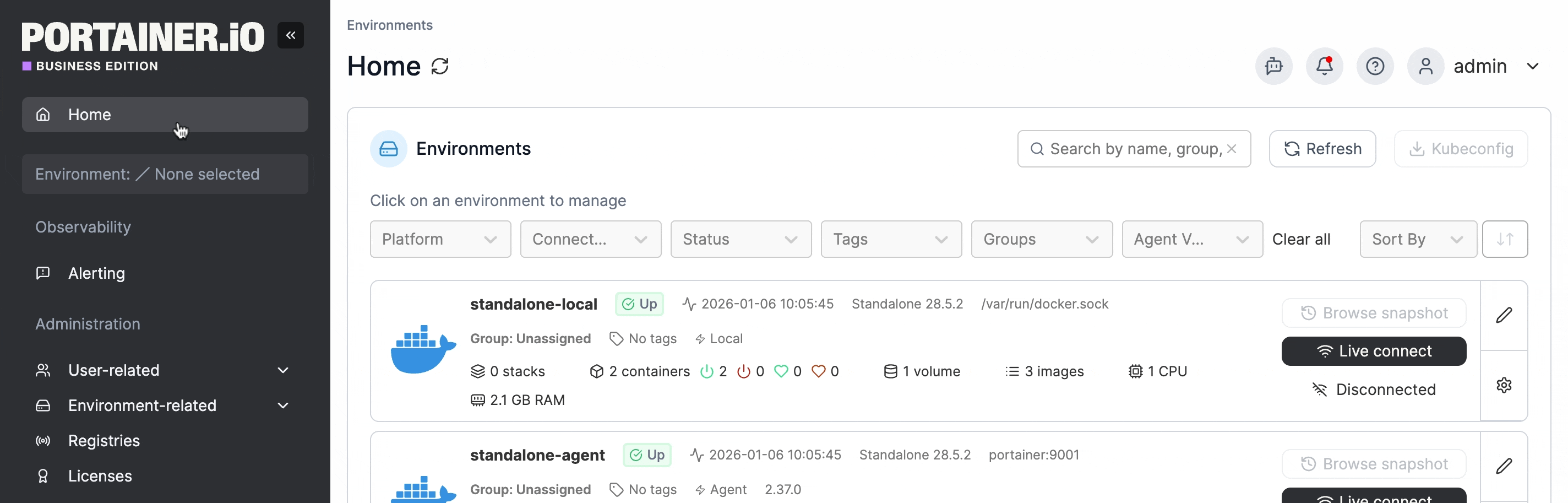Edit standalone-local with pencil icon

(x=1504, y=315)
